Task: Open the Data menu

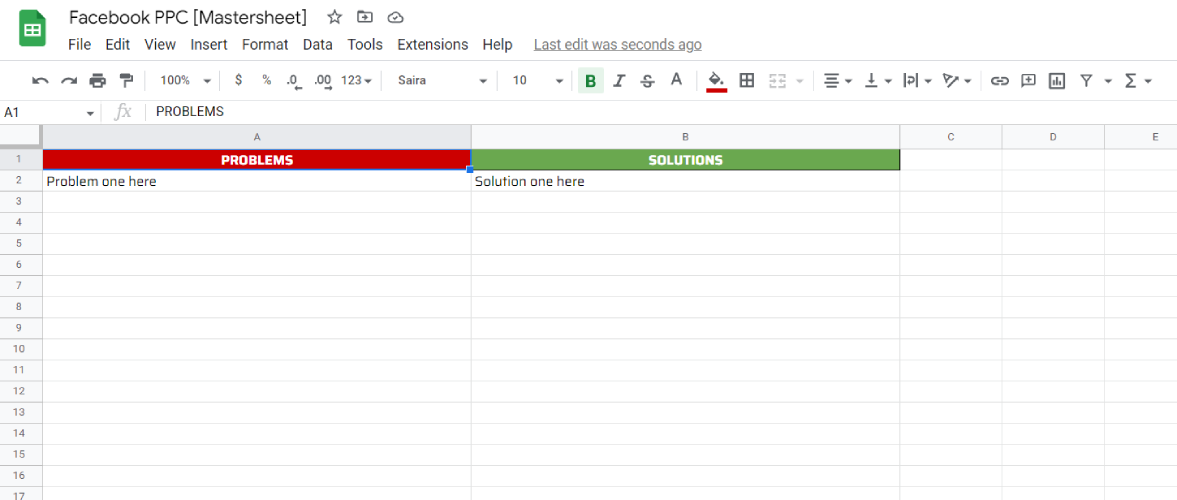Action: [318, 45]
